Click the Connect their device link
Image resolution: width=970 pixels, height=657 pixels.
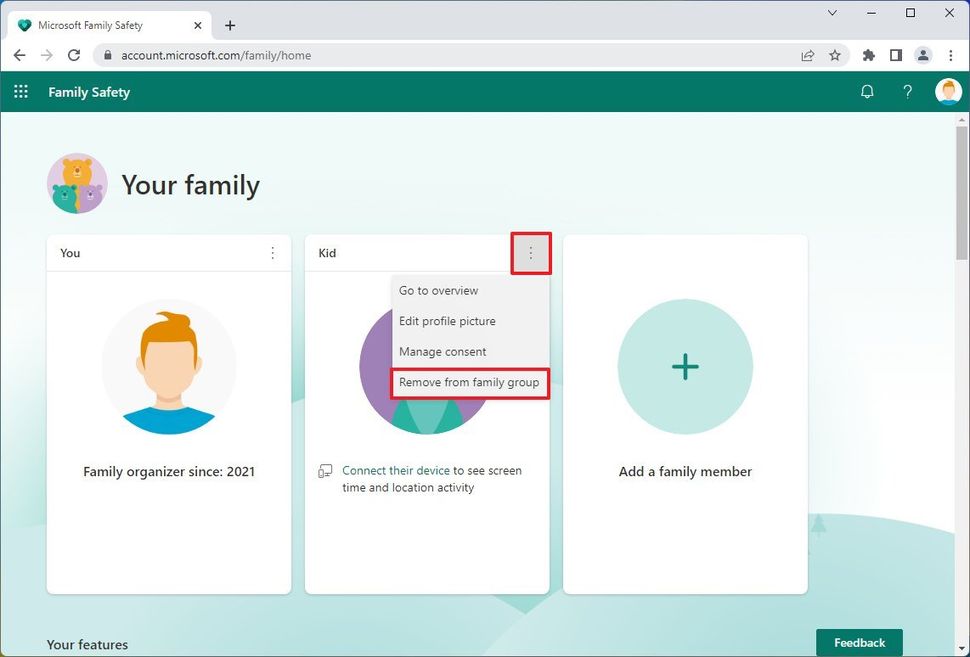click(395, 470)
